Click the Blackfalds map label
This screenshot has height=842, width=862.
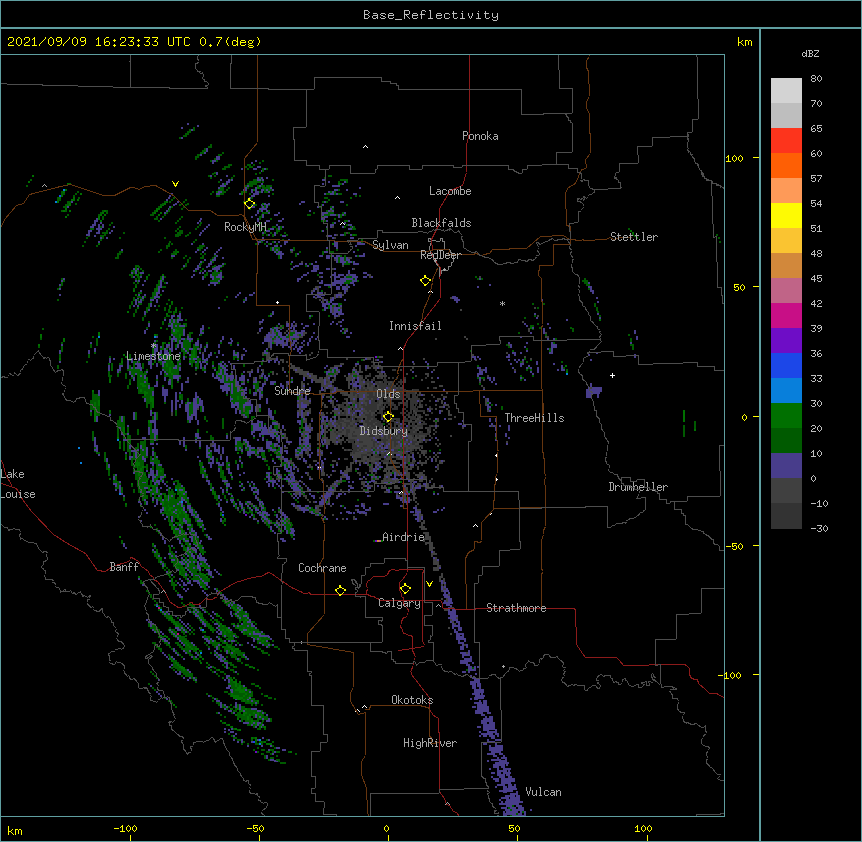tap(441, 223)
